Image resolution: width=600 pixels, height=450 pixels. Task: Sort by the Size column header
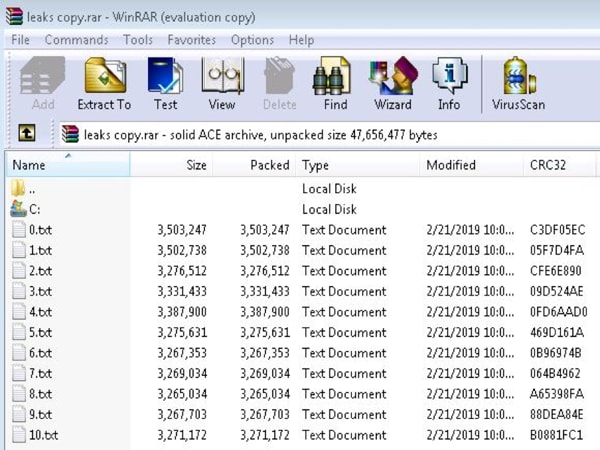[171, 165]
